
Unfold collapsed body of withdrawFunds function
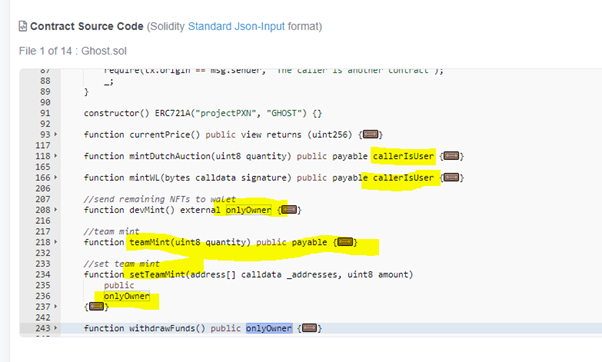tap(309, 328)
